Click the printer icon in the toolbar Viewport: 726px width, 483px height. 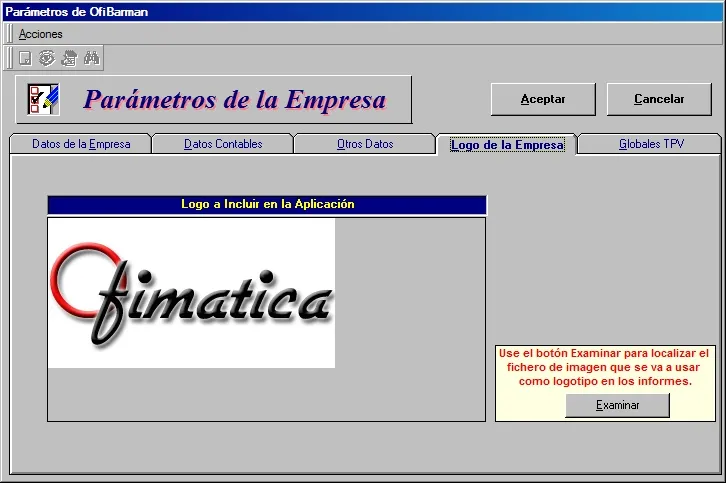pyautogui.click(x=69, y=58)
